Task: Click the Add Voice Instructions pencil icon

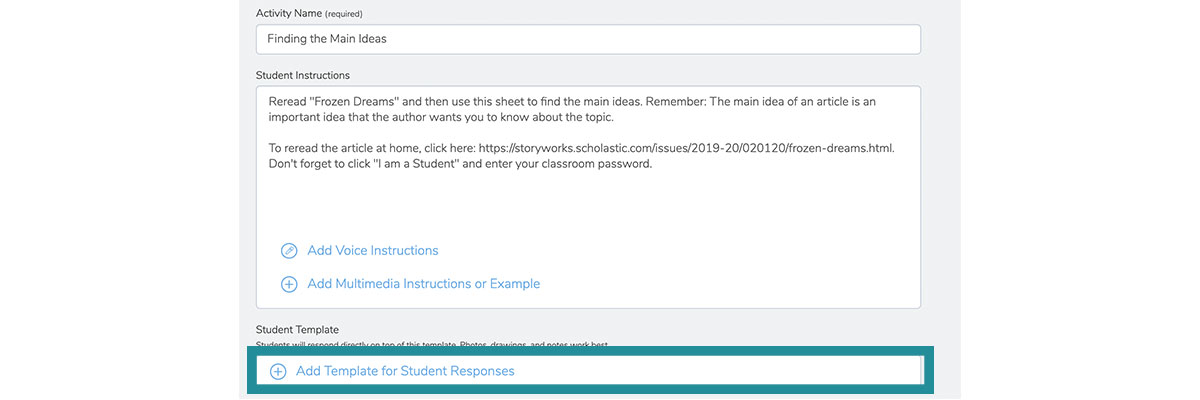Action: 289,251
